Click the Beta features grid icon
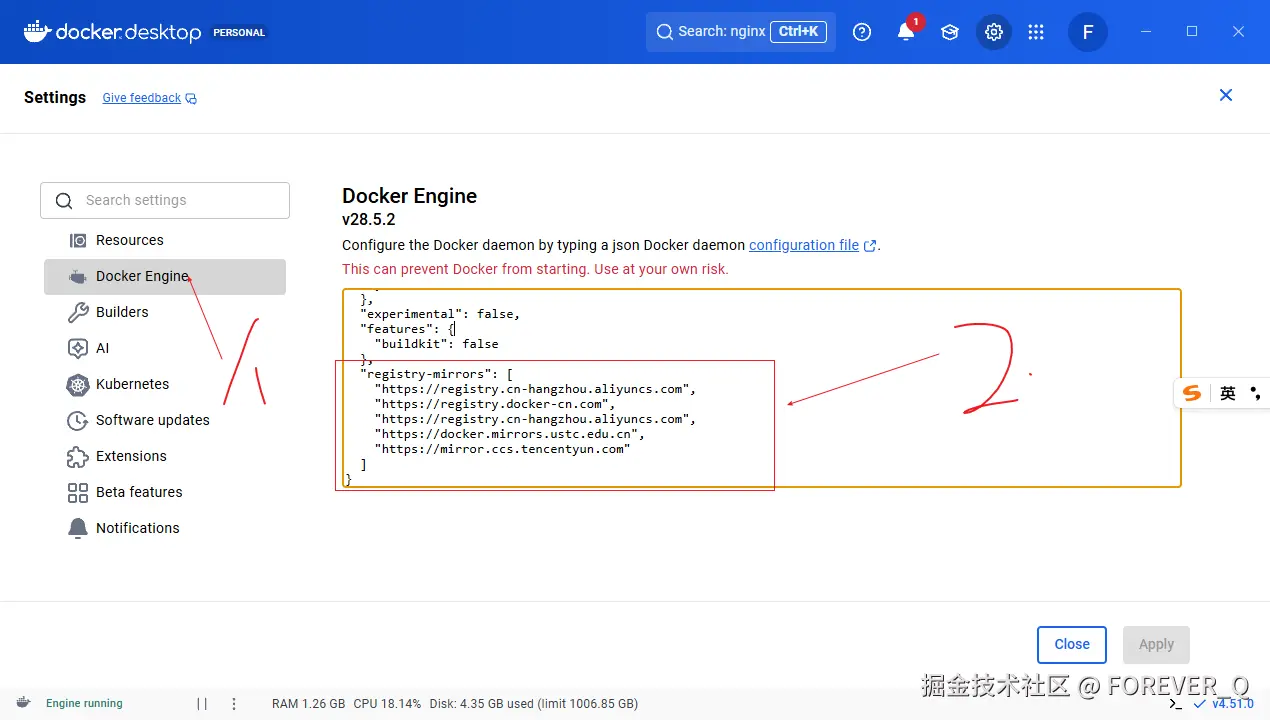1270x720 pixels. 78,492
